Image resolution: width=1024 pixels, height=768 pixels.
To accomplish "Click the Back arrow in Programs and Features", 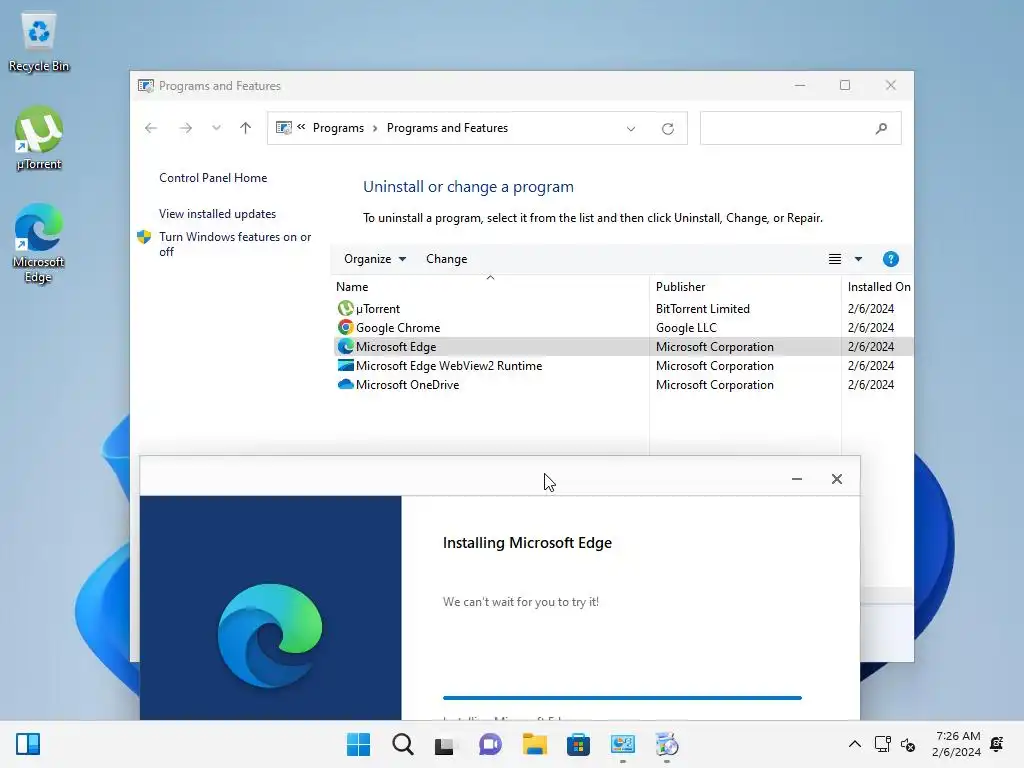I will pos(151,128).
